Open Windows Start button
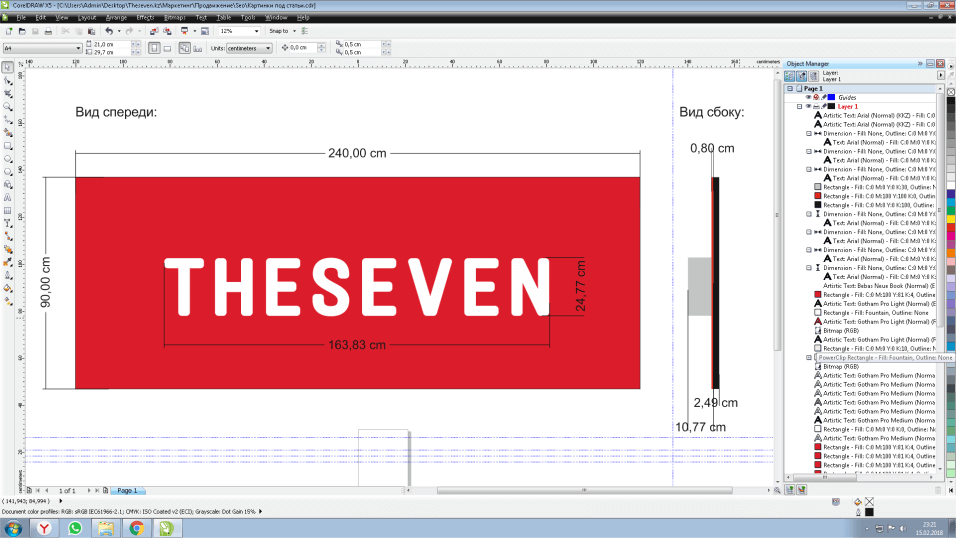The height and width of the screenshot is (538, 956). tap(13, 528)
